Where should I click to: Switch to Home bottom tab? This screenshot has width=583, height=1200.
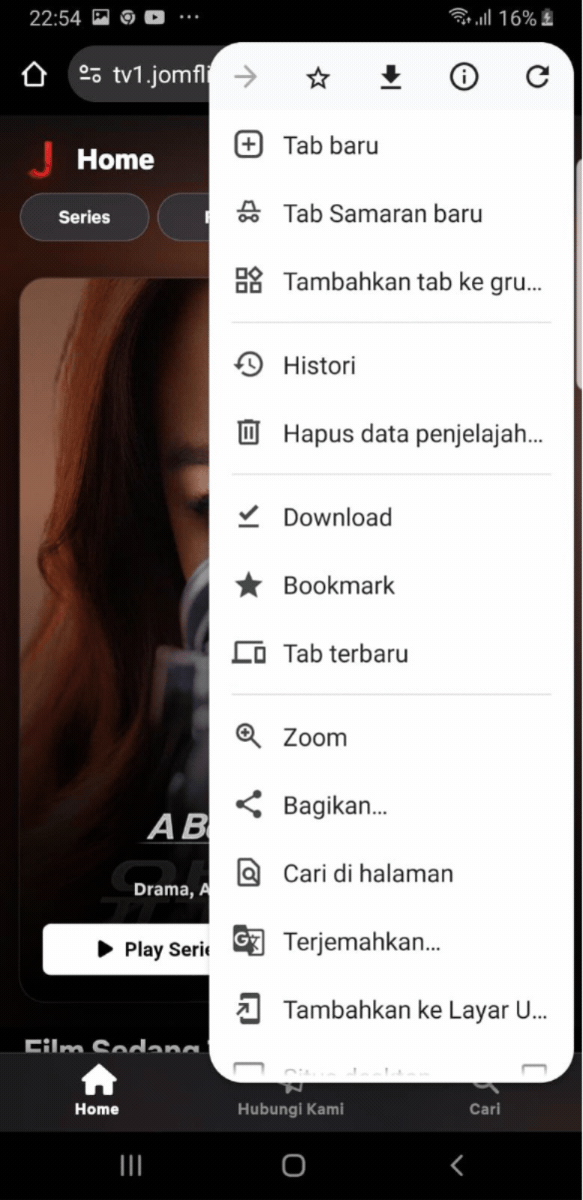(97, 1091)
